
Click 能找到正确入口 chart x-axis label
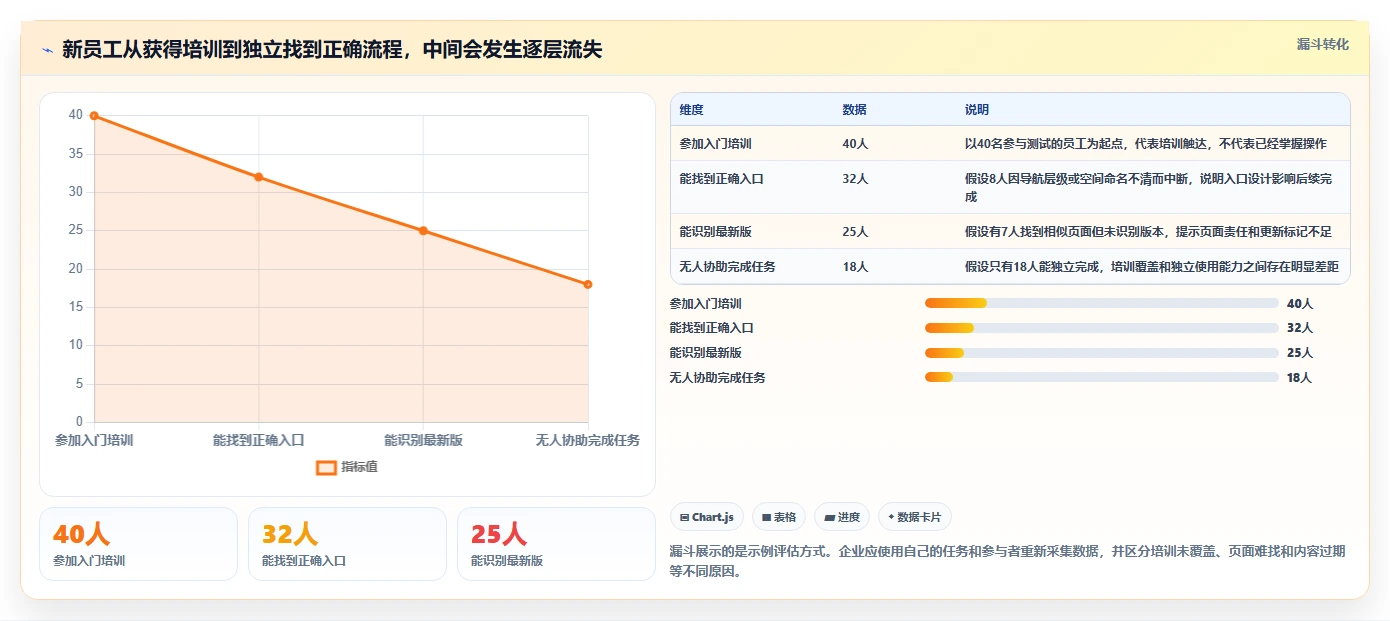258,440
